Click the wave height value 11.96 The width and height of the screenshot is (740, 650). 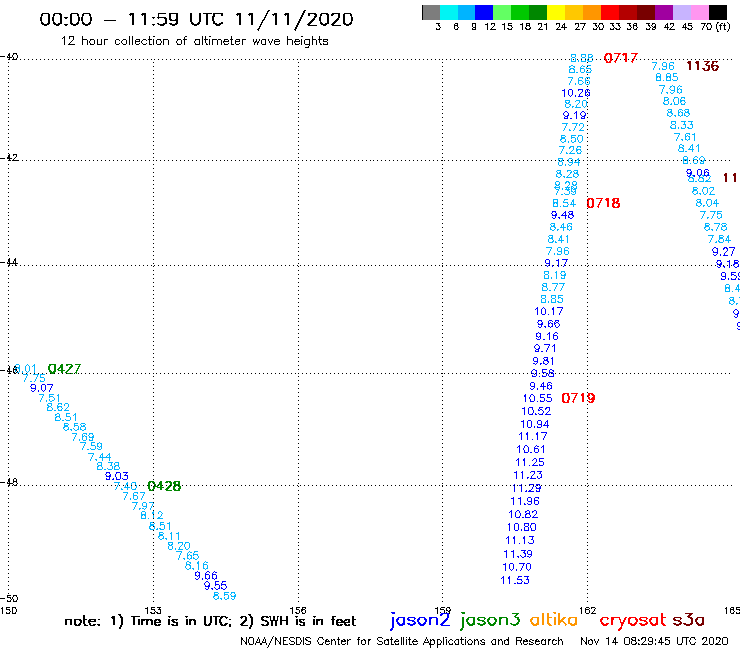525,501
